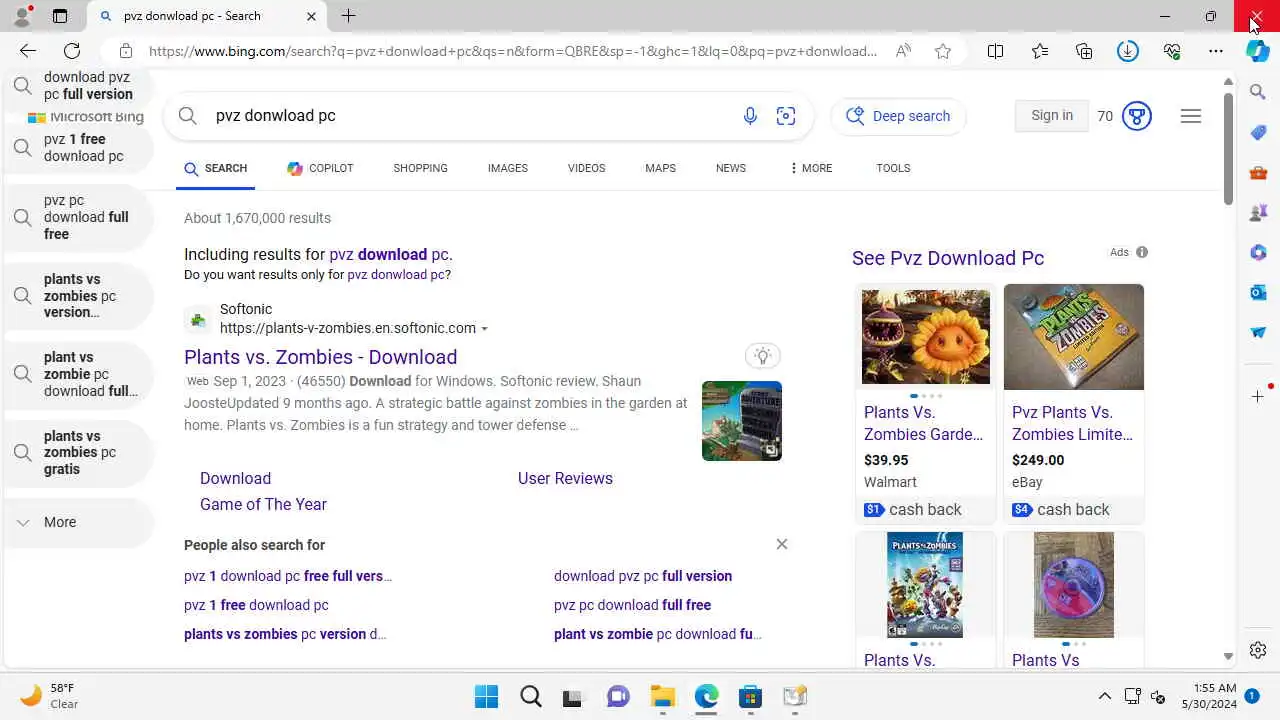Click the browser address bar URL

[513, 51]
